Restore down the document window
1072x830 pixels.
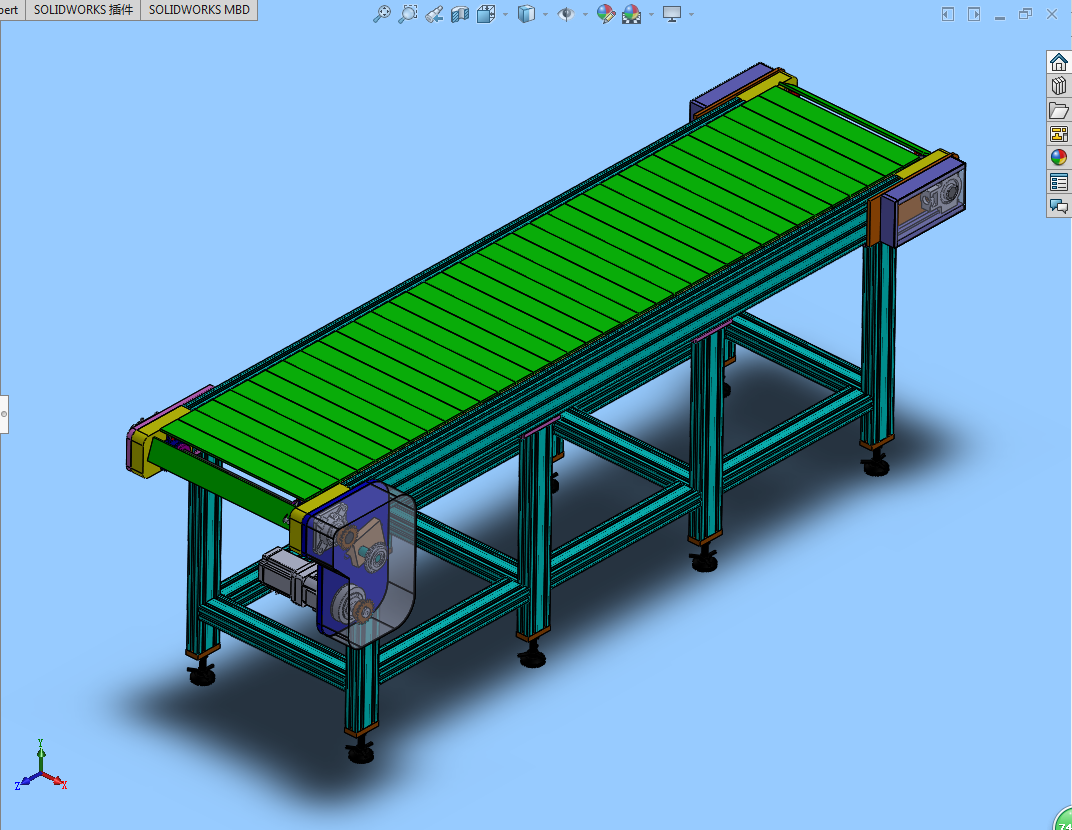[x=1026, y=14]
